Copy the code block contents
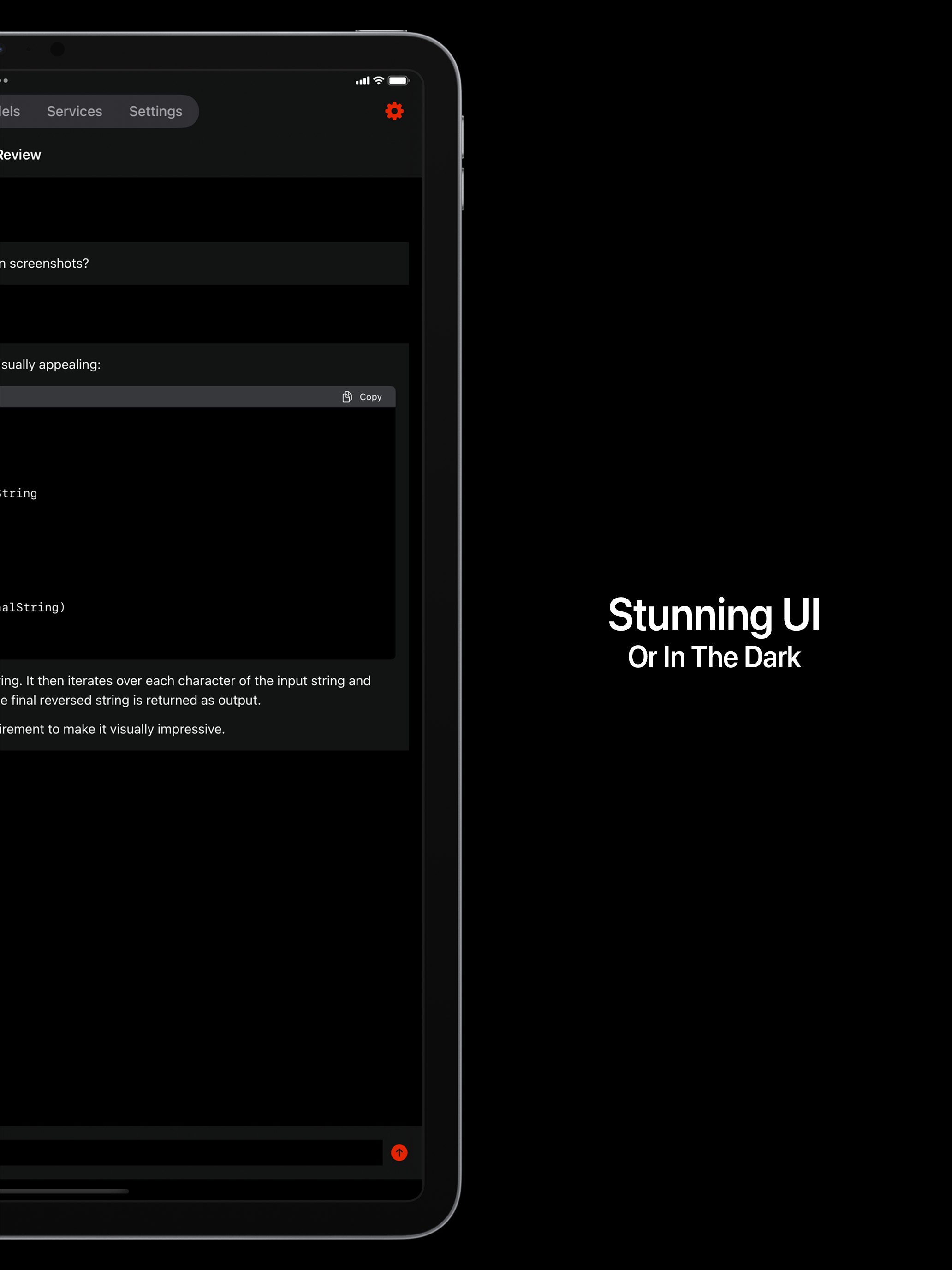Screen dimensions: 952x1270 coord(362,397)
